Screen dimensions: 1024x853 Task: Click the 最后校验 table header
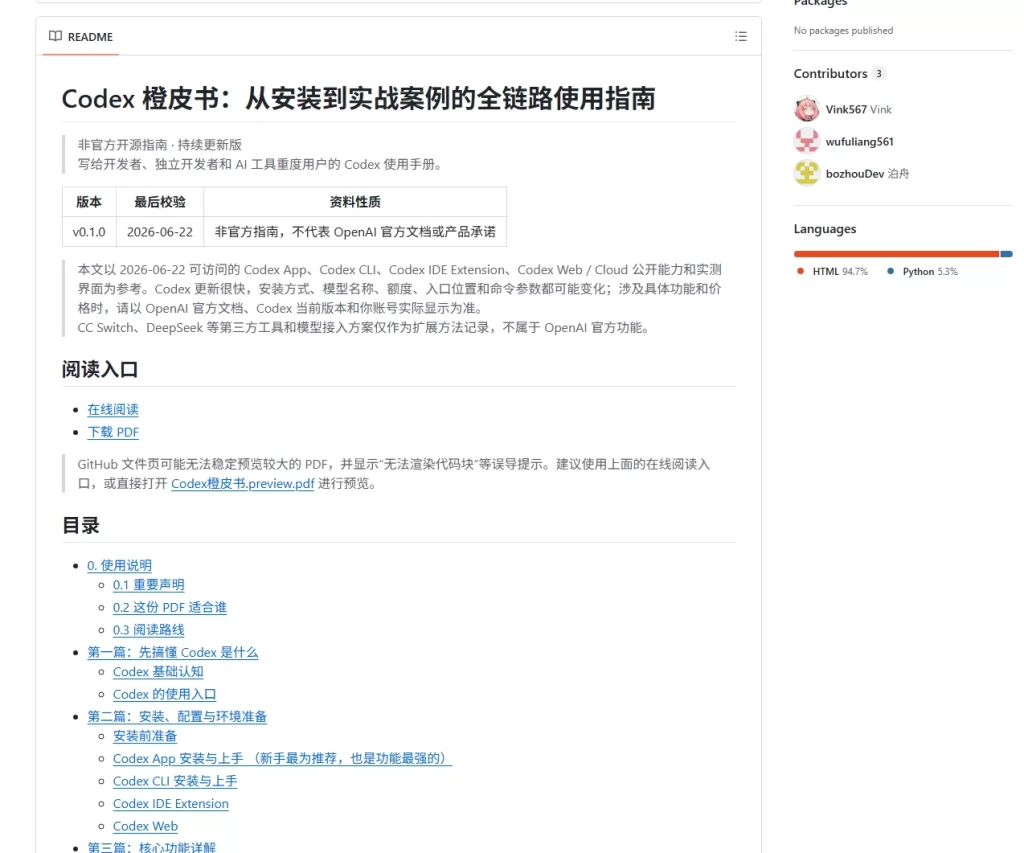(160, 202)
